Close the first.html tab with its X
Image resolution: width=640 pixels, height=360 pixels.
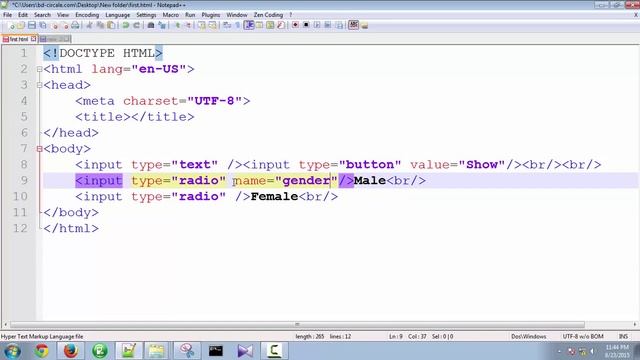pos(33,39)
